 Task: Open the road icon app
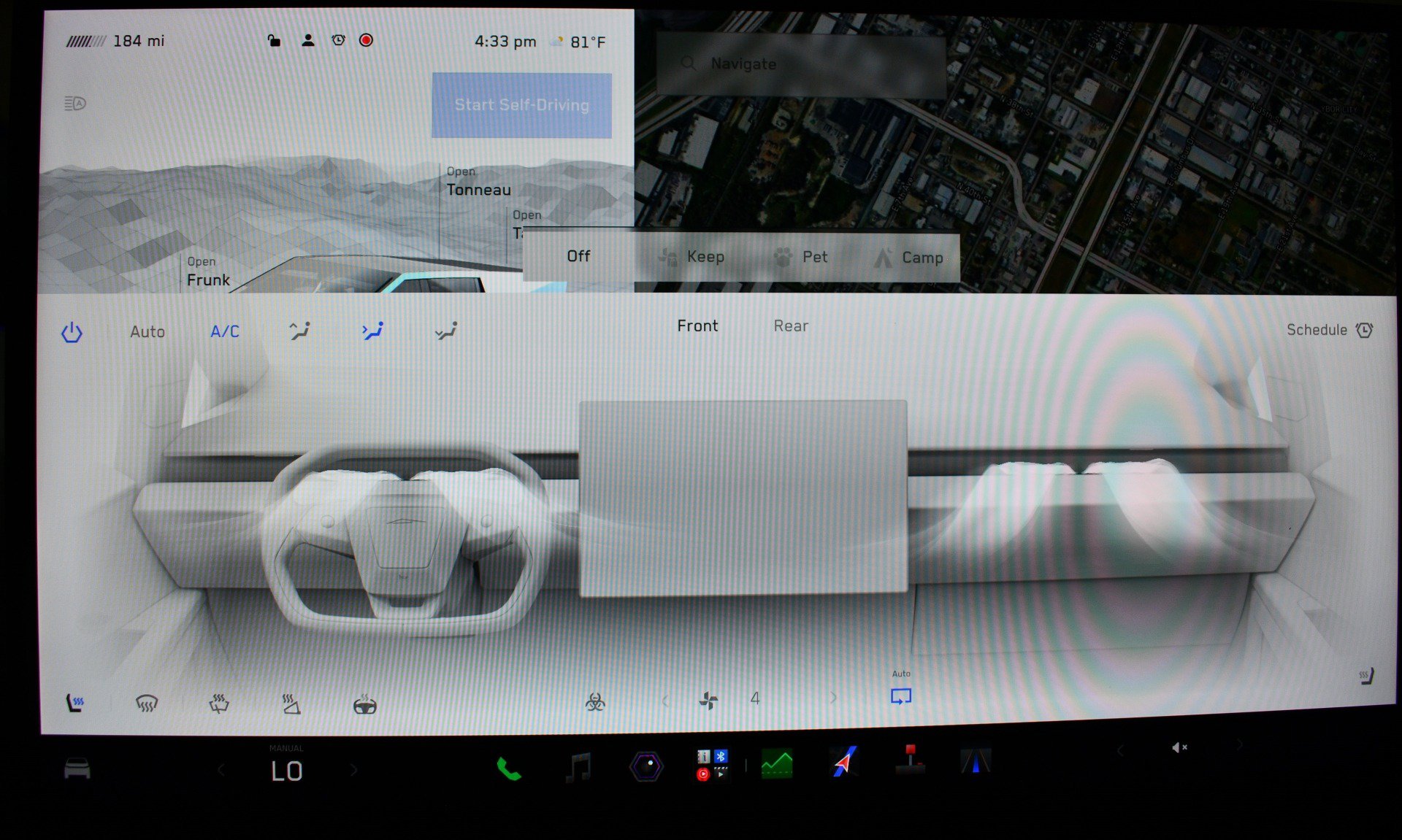[976, 761]
